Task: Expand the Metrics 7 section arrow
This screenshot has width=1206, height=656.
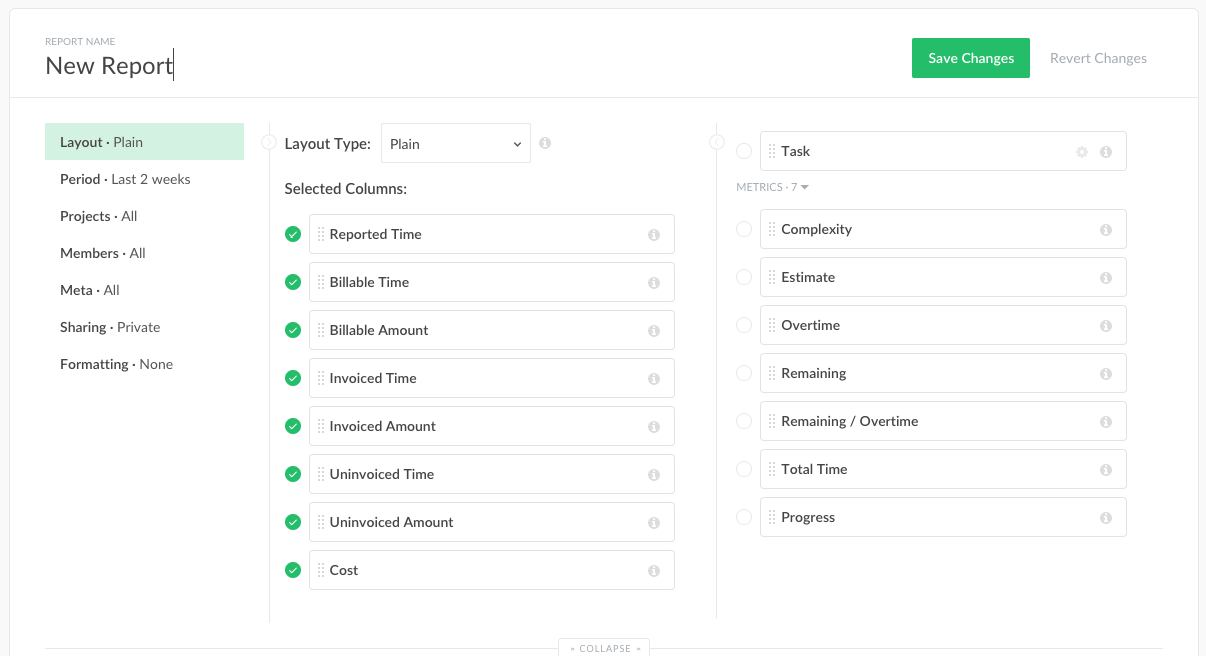Action: 805,187
